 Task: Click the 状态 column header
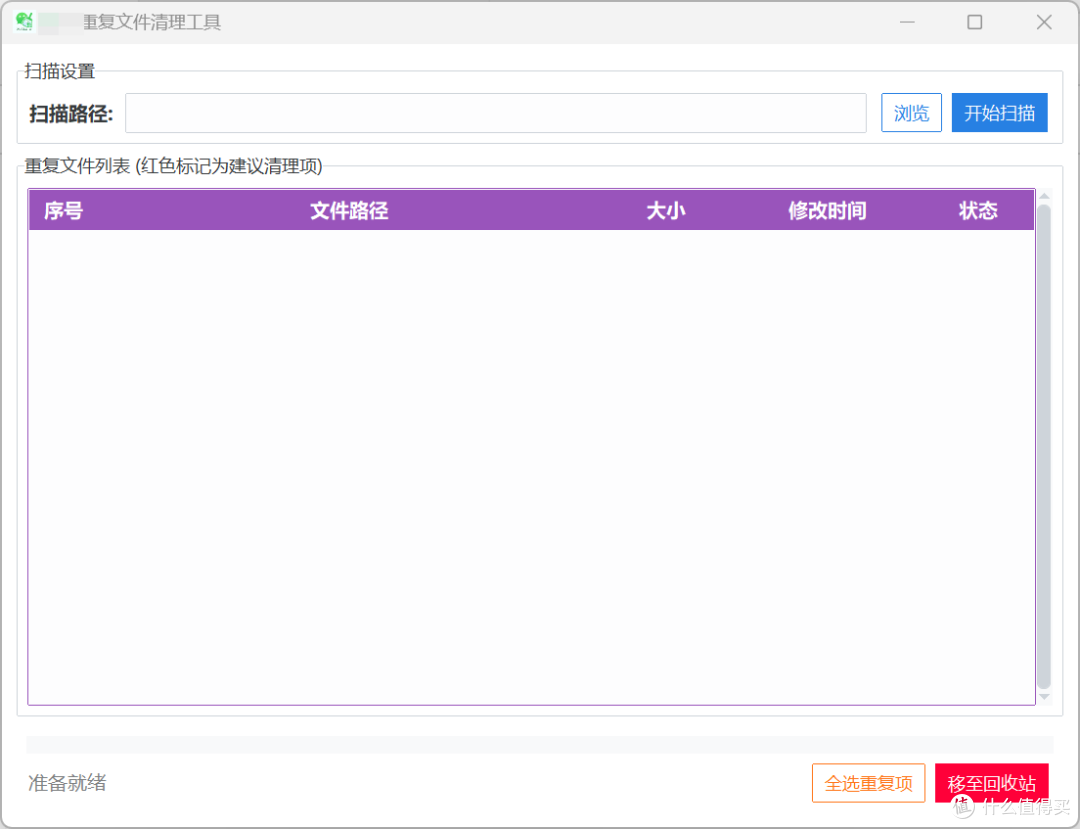[978, 210]
